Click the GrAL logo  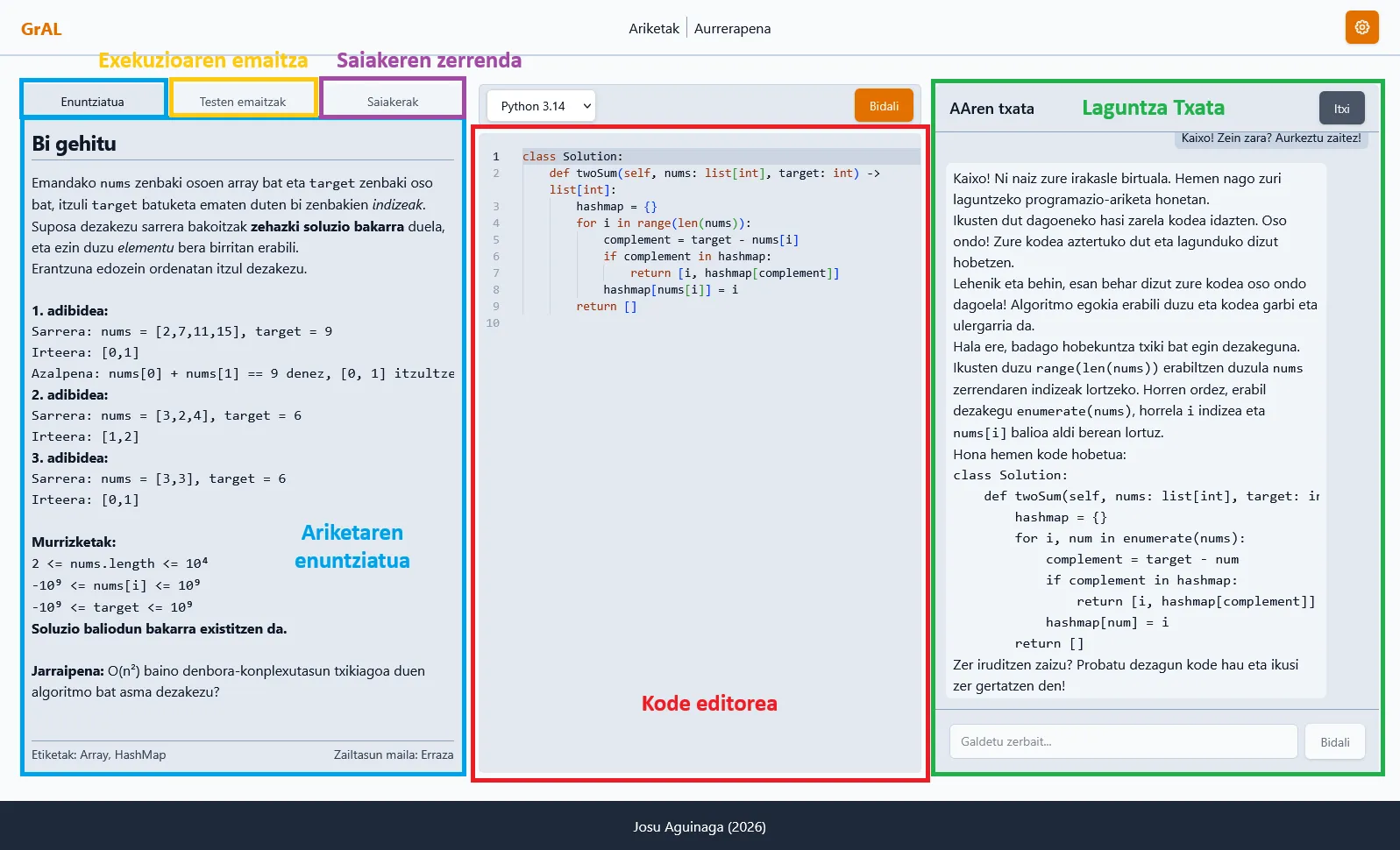click(41, 29)
